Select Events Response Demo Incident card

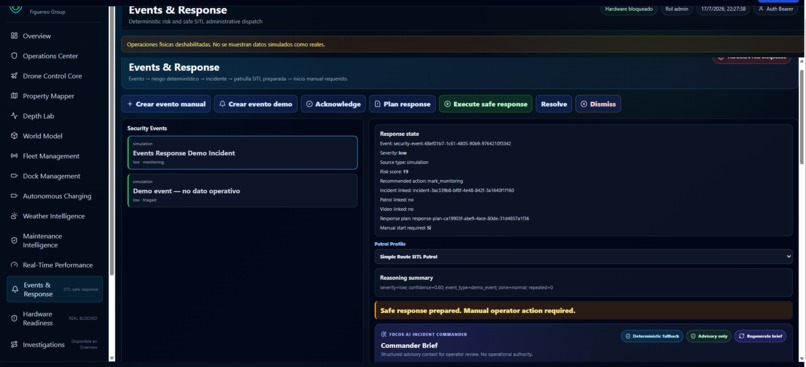click(242, 153)
